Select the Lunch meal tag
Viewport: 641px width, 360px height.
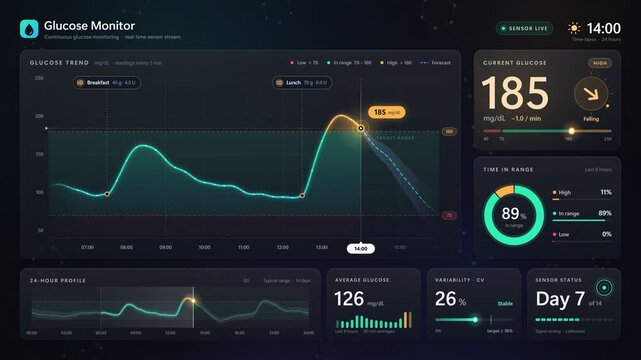tap(302, 83)
